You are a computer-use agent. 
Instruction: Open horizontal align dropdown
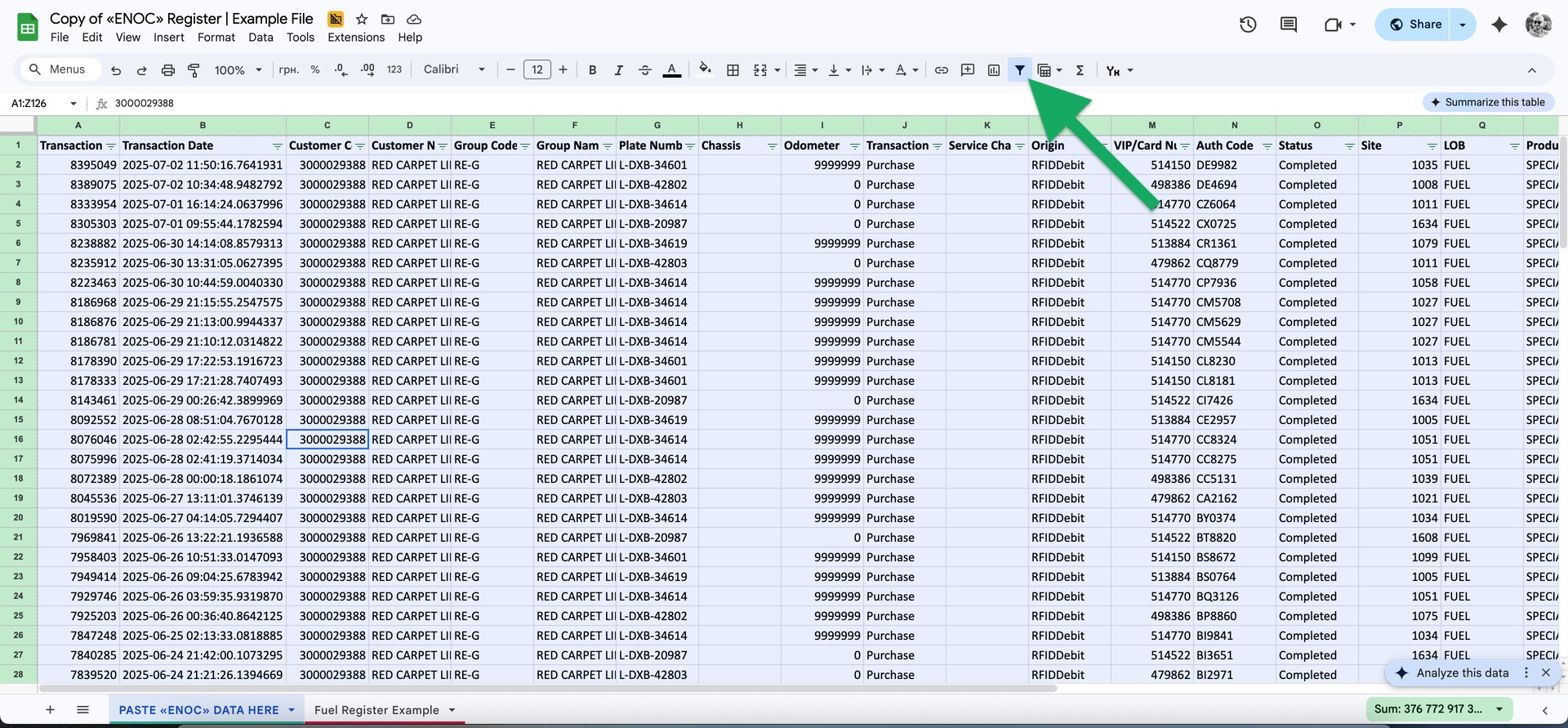806,70
